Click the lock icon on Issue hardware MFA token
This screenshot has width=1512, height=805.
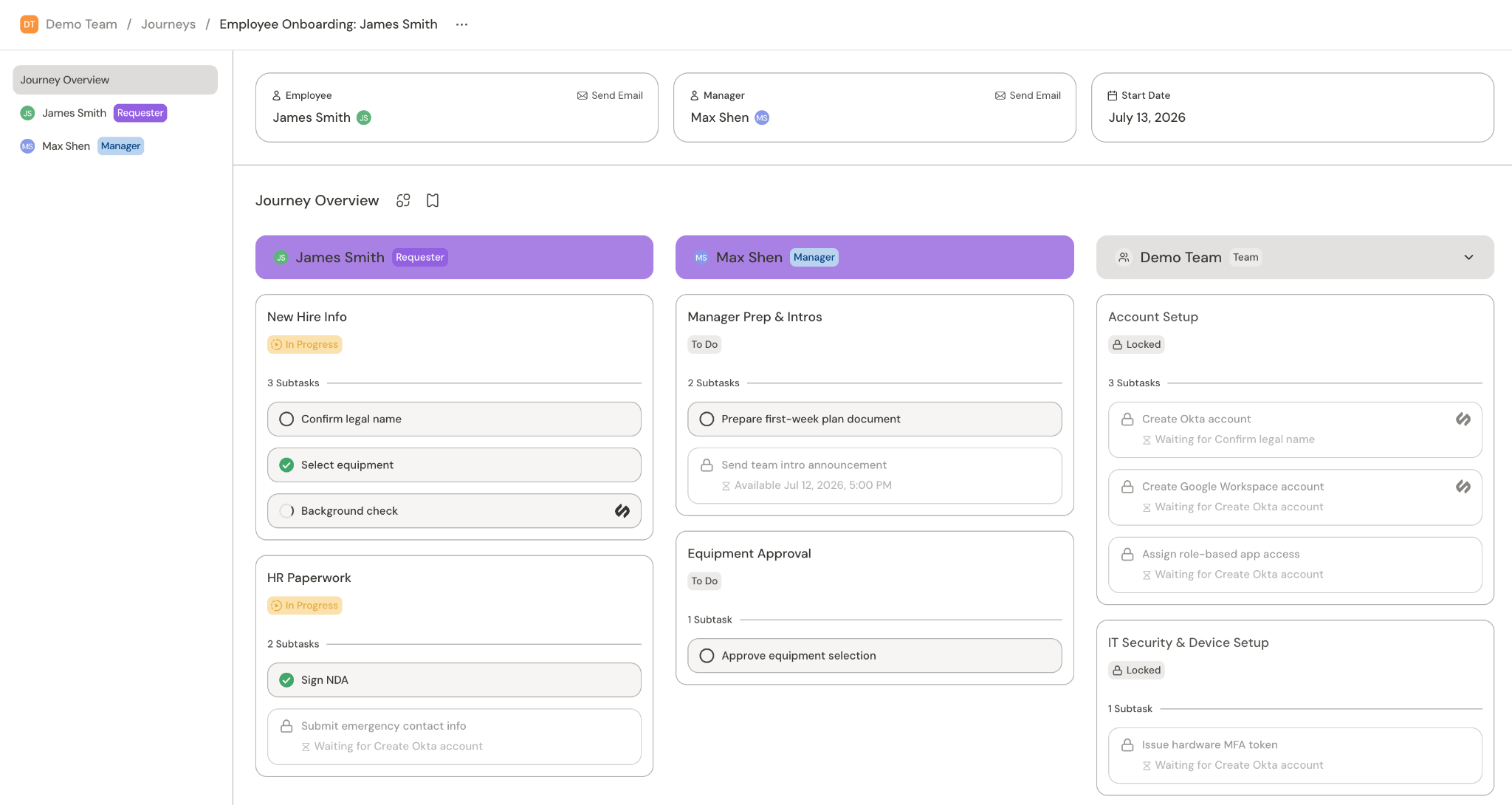pyautogui.click(x=1127, y=744)
